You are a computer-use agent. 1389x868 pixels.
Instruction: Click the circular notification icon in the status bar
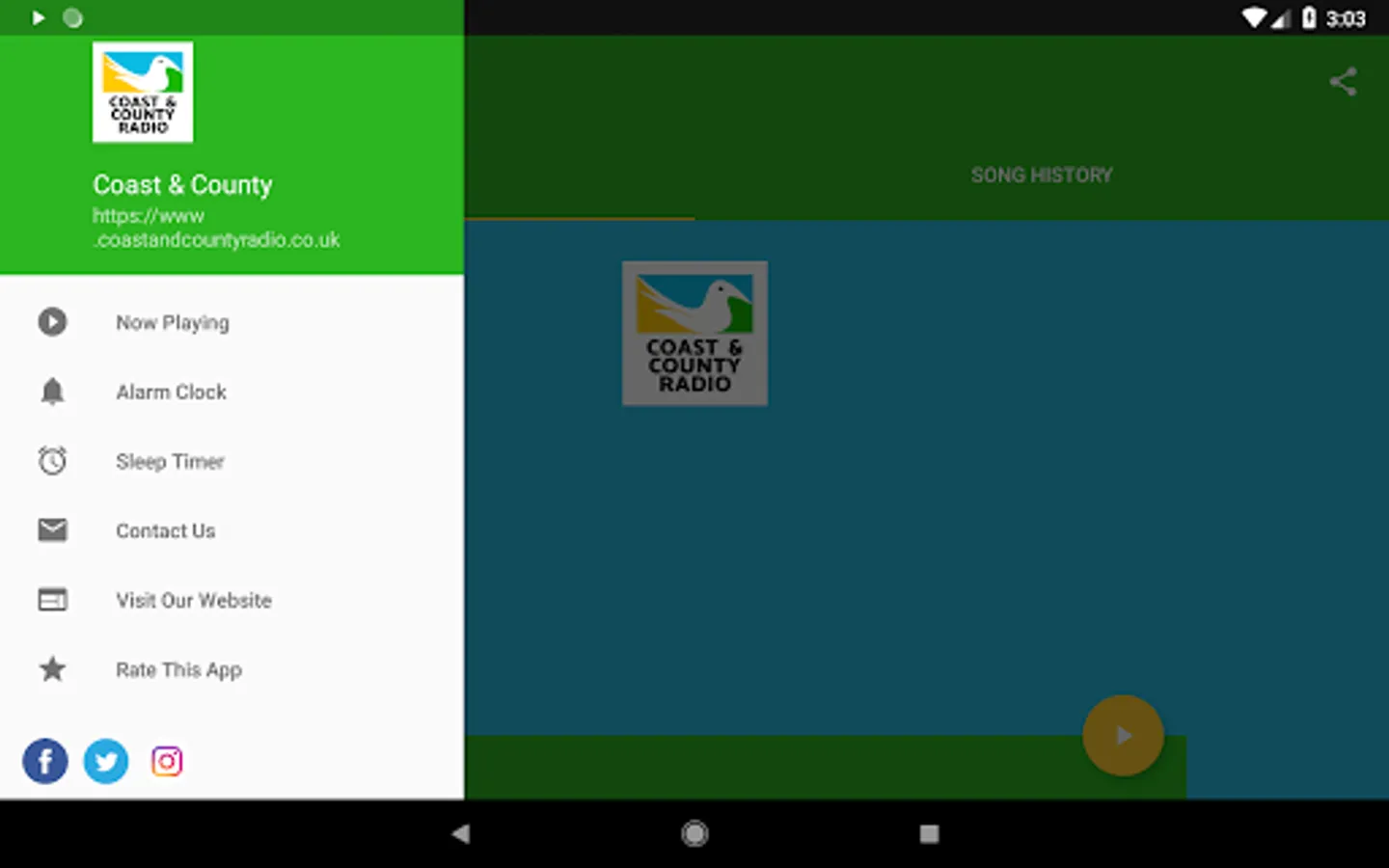pos(73,17)
